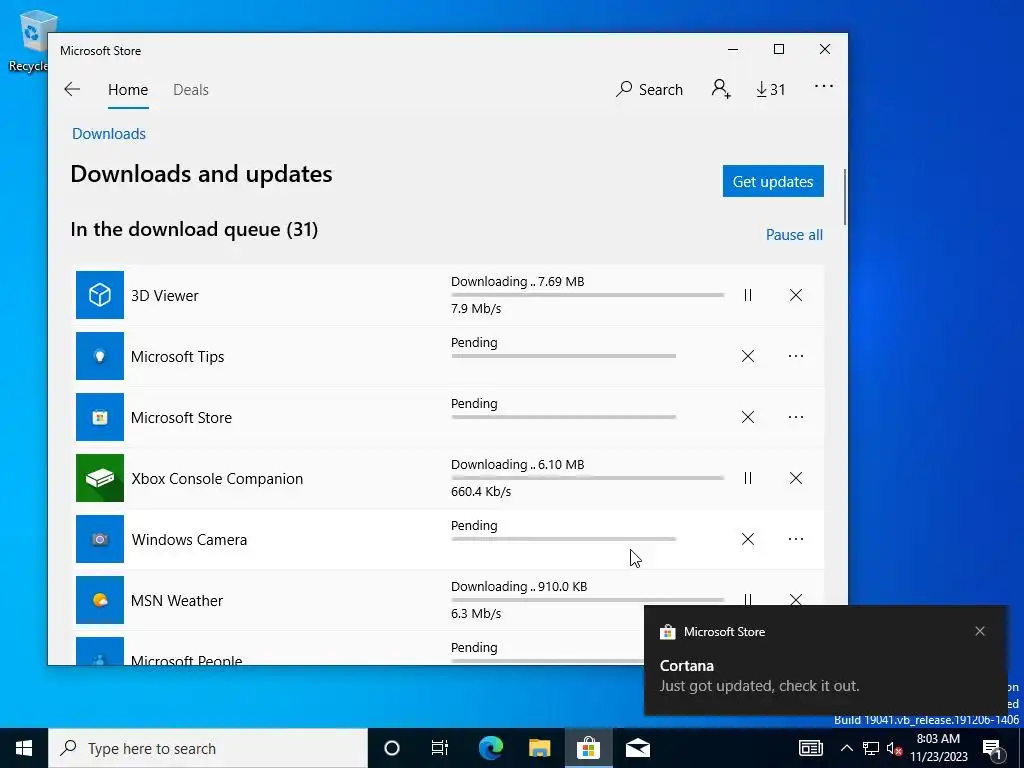Open more options for Windows Camera
The height and width of the screenshot is (768, 1024).
click(x=795, y=539)
